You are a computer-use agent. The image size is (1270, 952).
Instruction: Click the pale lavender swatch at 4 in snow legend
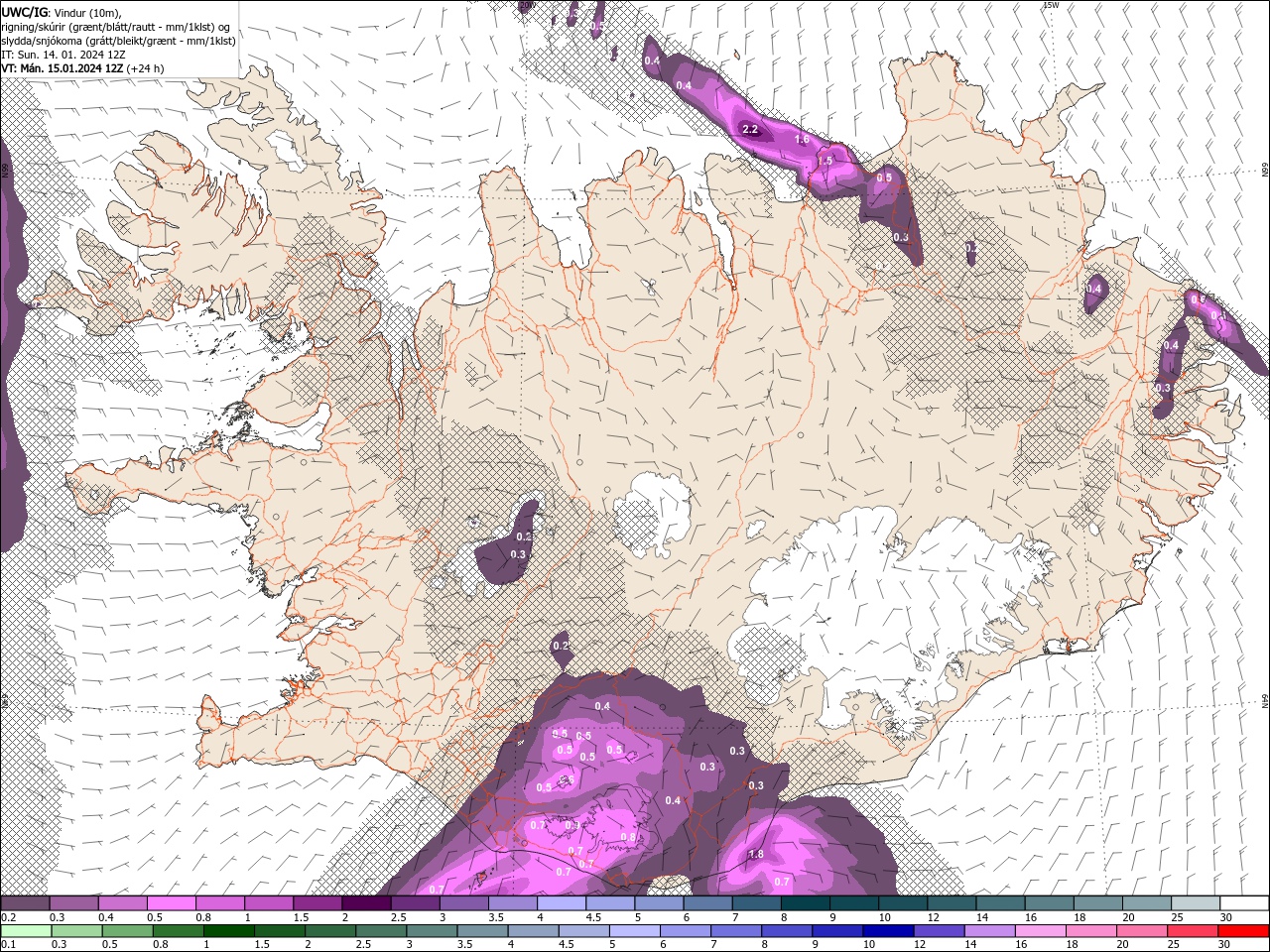pos(562,903)
